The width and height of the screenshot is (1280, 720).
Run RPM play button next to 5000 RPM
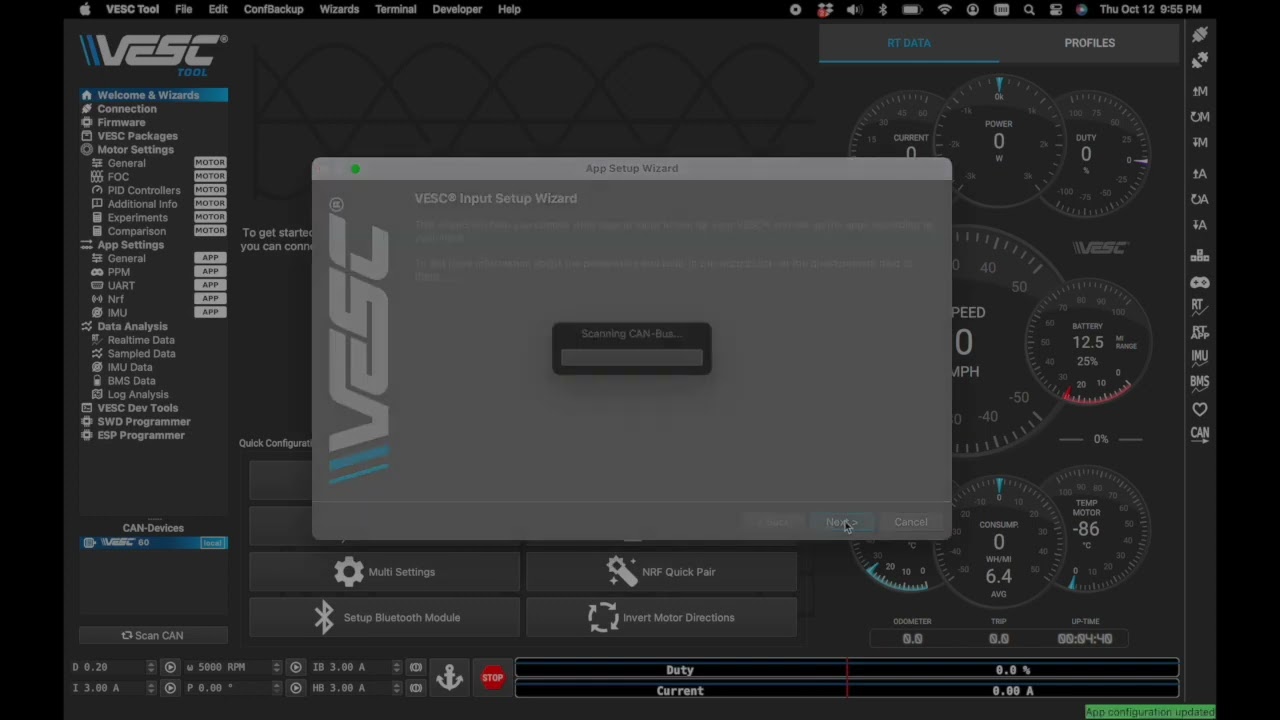click(x=296, y=667)
